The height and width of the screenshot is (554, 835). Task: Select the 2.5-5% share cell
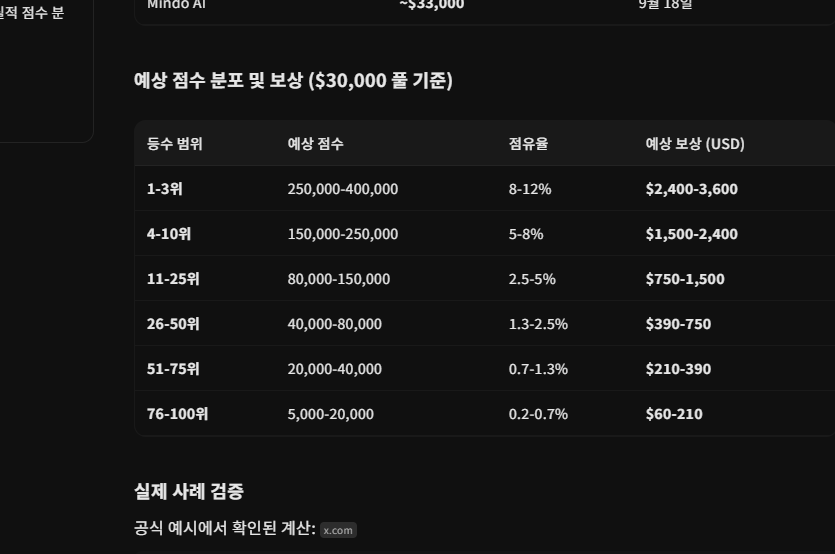coord(532,279)
